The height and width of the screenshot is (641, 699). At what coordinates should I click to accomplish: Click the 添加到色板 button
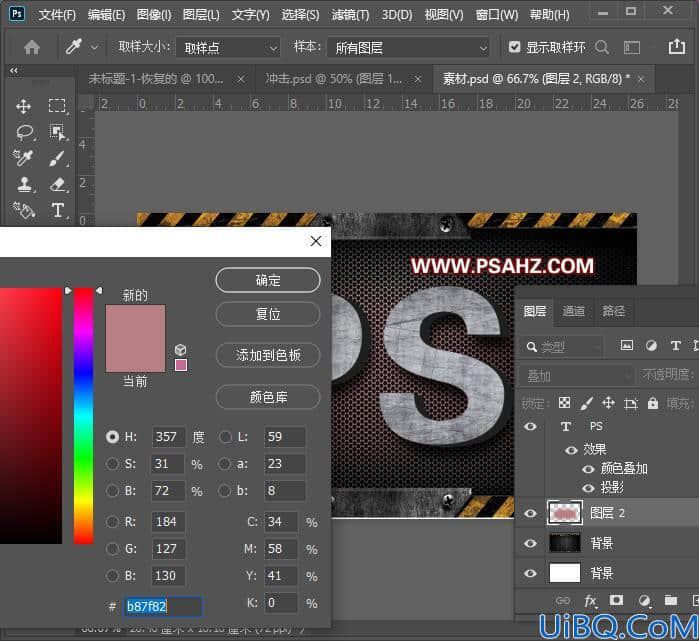pyautogui.click(x=267, y=355)
